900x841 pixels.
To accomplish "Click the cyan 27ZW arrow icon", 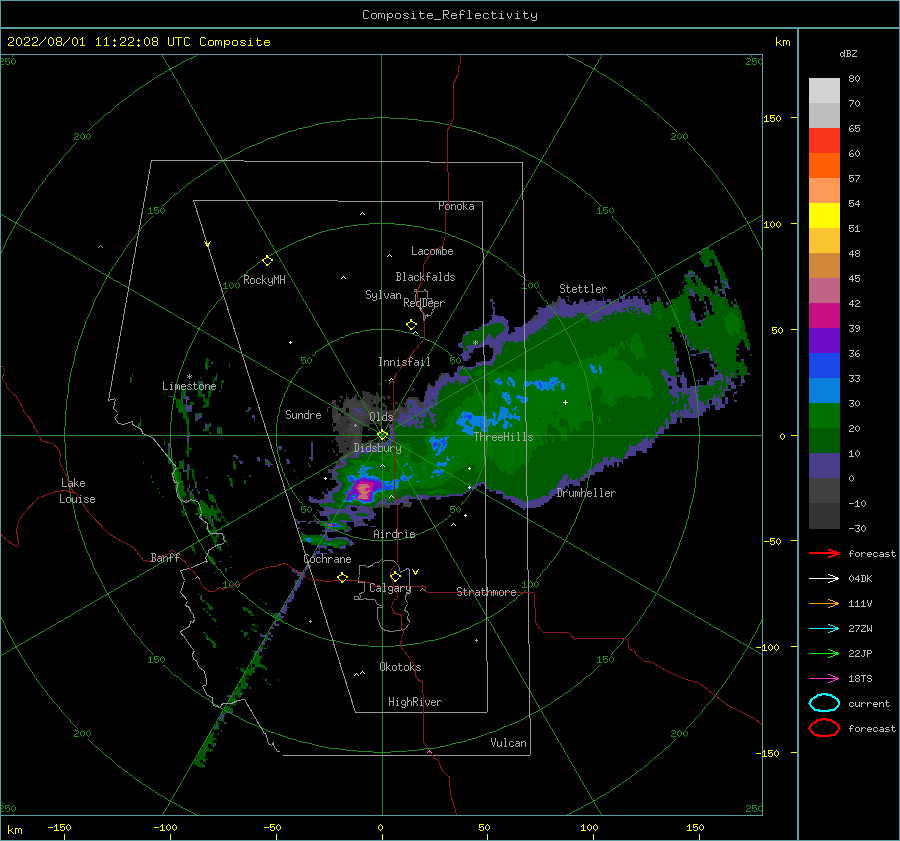I will (x=824, y=629).
